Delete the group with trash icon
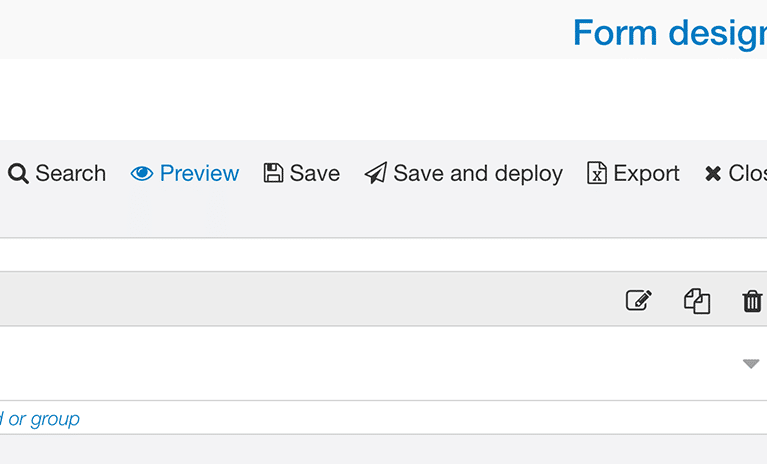The image size is (767, 464). tap(752, 301)
